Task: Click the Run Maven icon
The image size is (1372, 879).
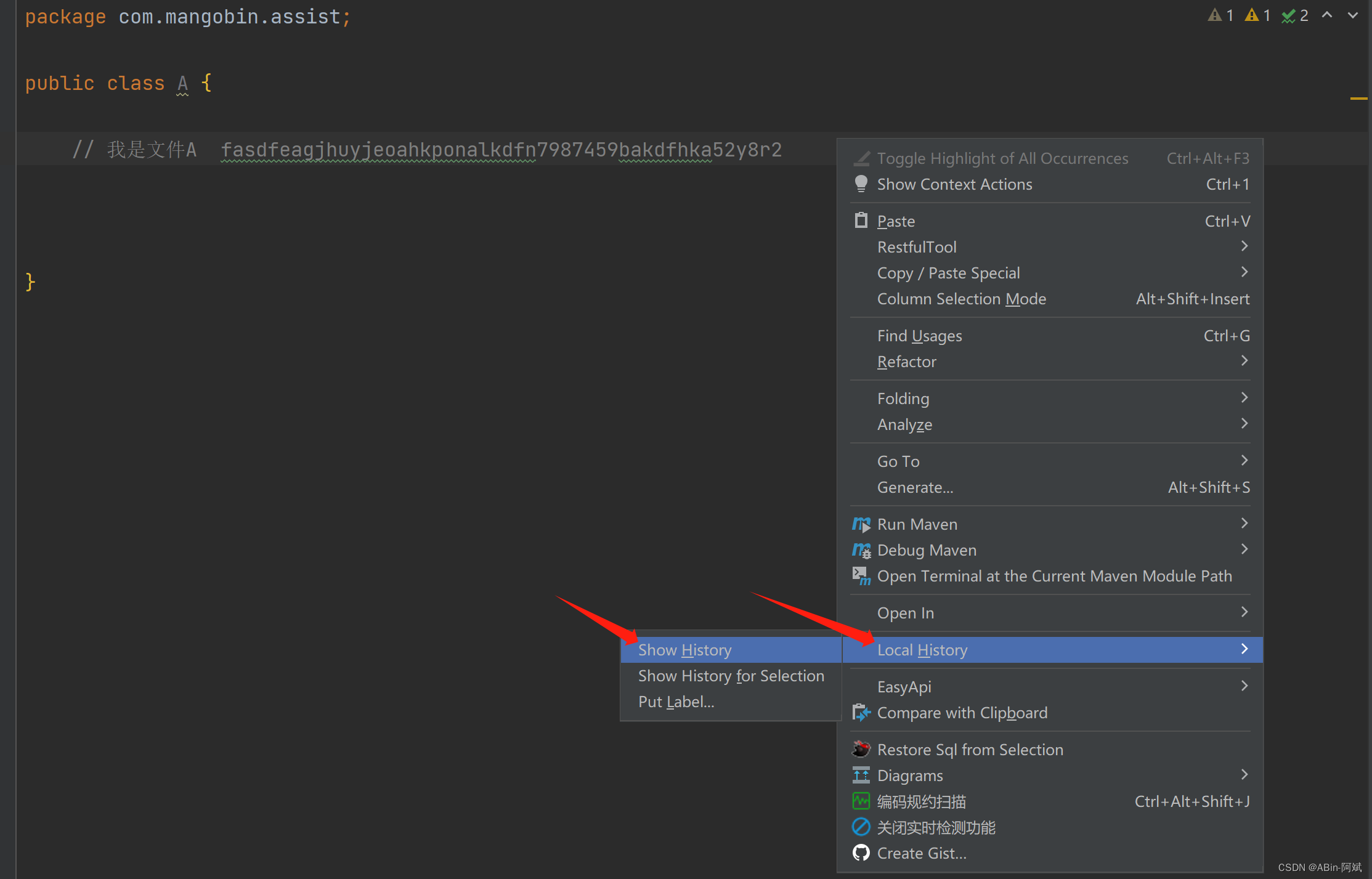Action: coord(861,523)
